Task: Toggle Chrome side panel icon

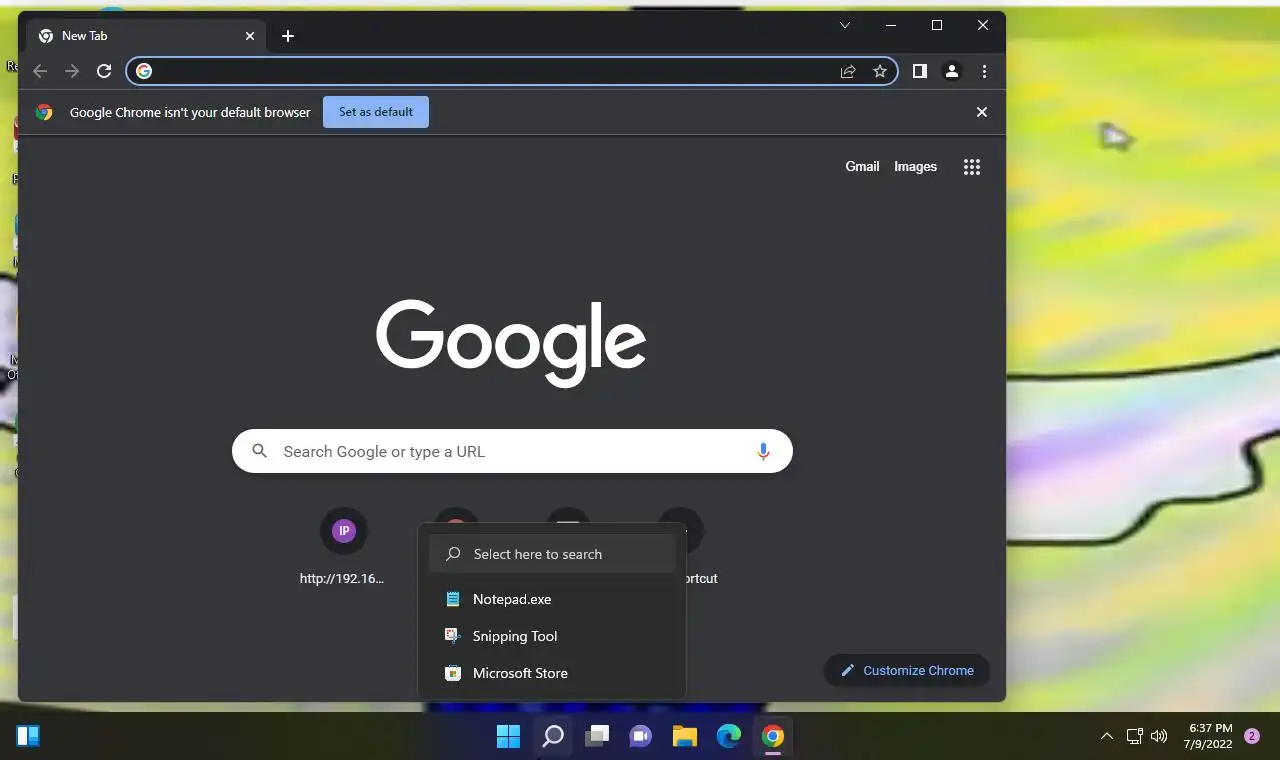Action: [920, 71]
